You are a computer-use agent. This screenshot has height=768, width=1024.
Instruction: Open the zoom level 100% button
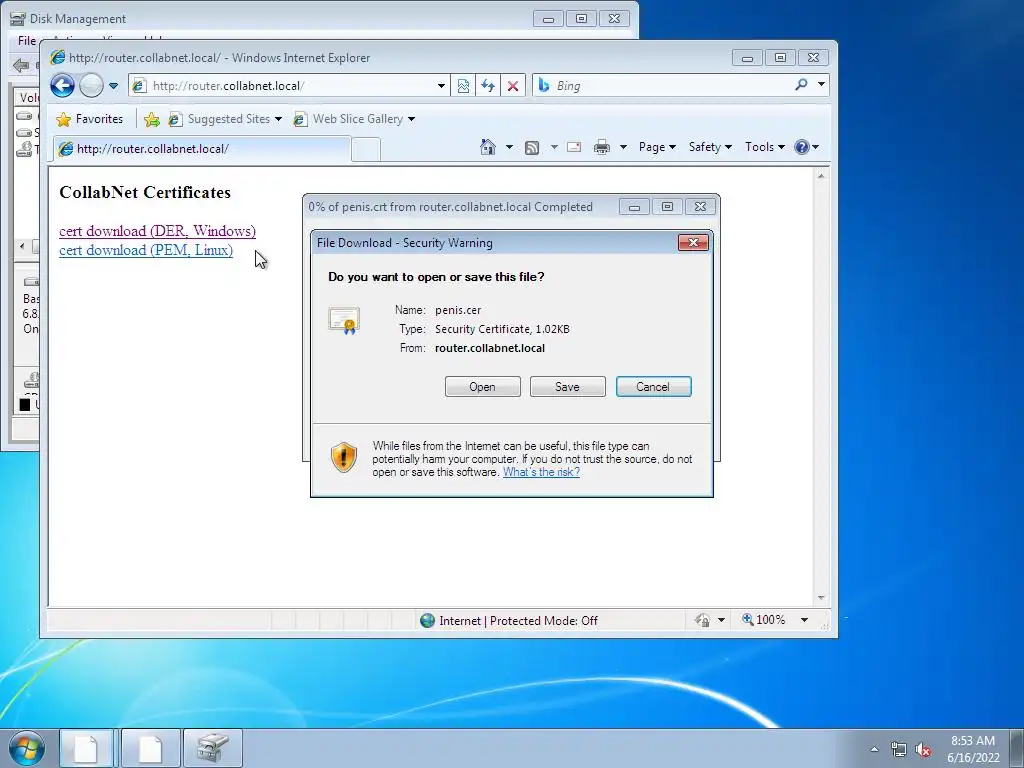pos(763,620)
